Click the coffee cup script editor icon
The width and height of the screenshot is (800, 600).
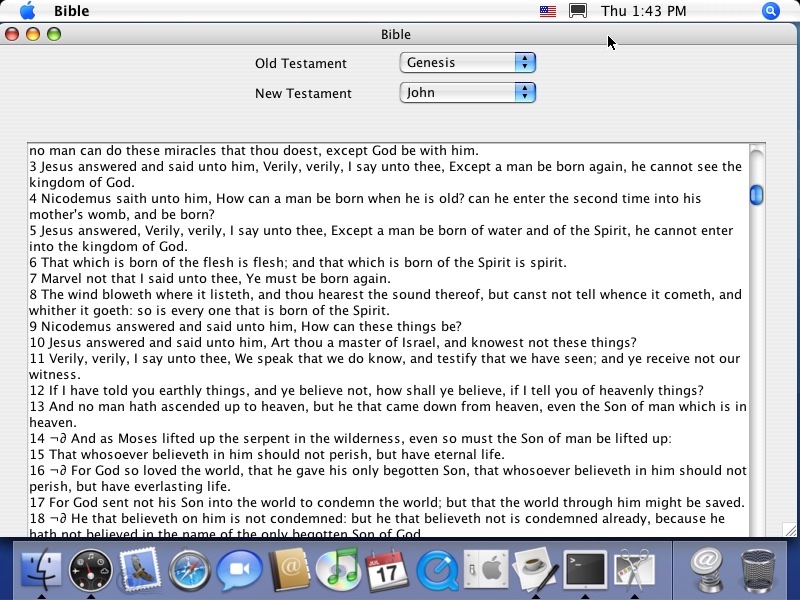click(x=536, y=570)
